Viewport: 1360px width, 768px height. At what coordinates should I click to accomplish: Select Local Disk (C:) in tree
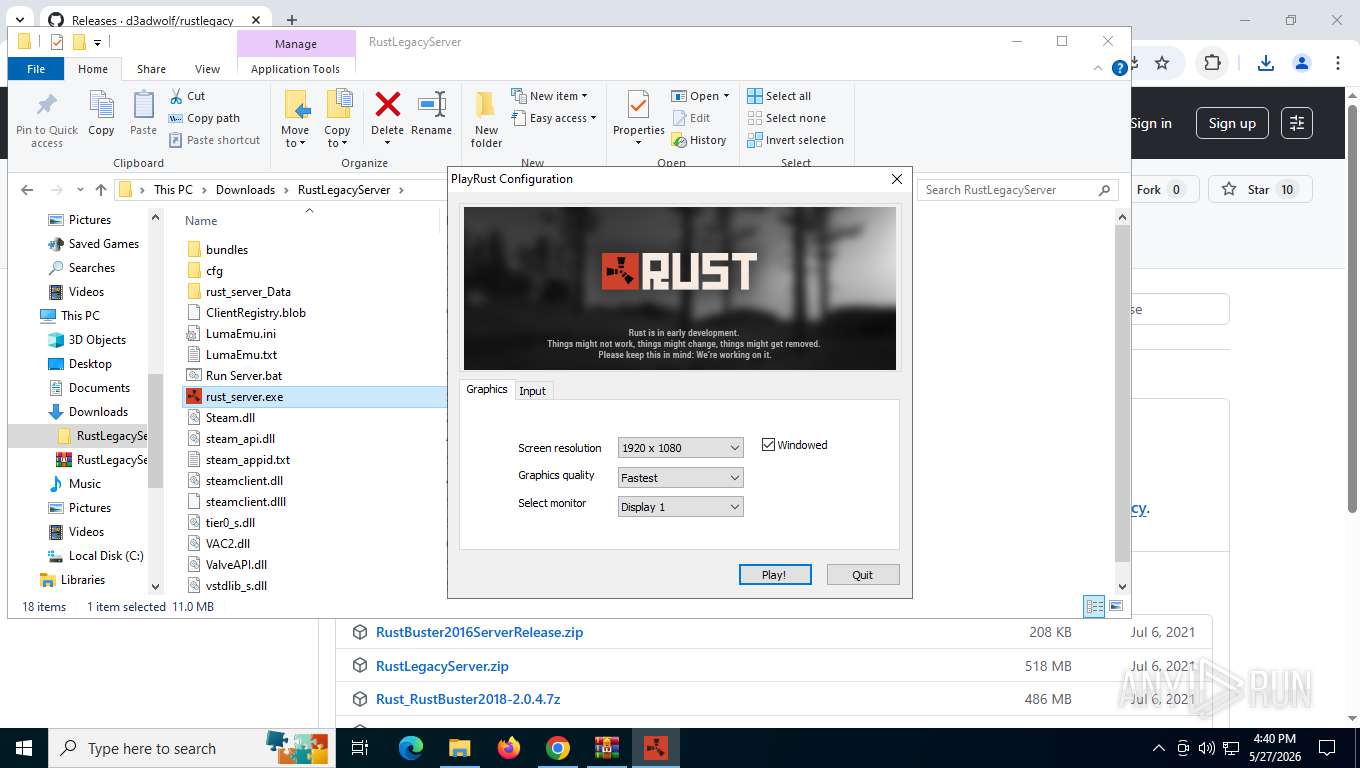(106, 556)
